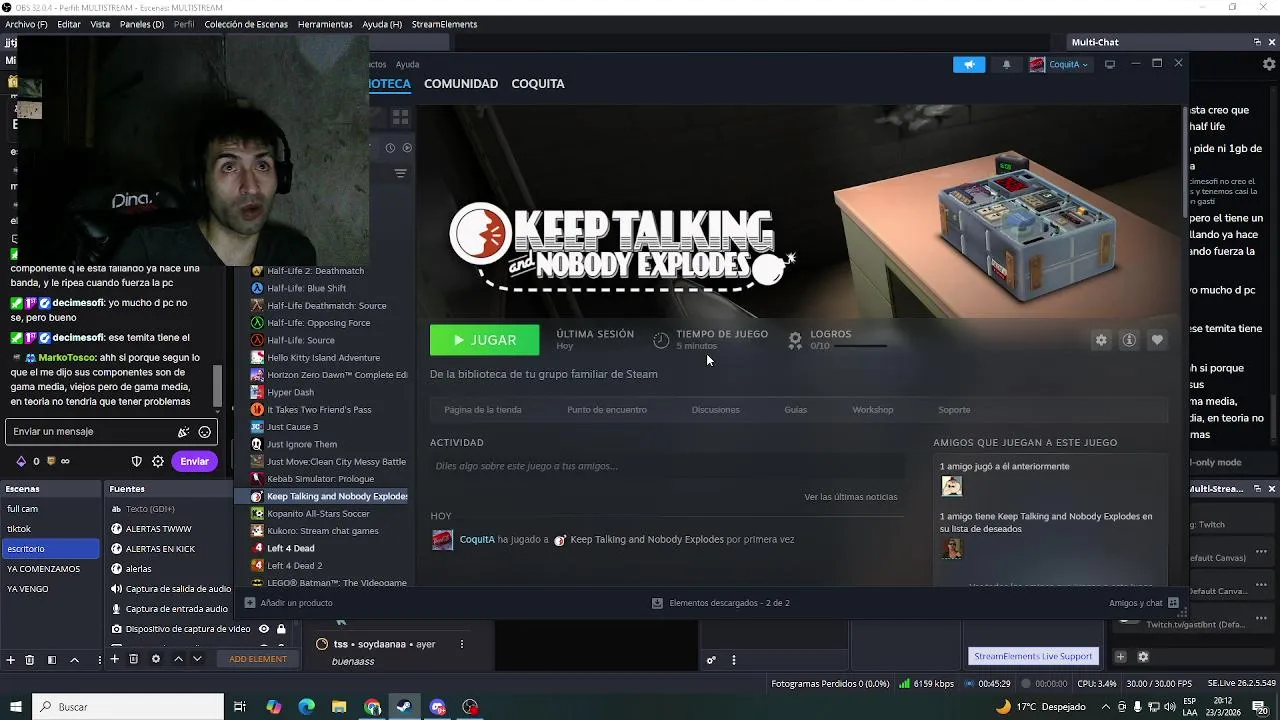Move source down arrow in Fuentes
This screenshot has width=1280, height=720.
pyautogui.click(x=197, y=659)
